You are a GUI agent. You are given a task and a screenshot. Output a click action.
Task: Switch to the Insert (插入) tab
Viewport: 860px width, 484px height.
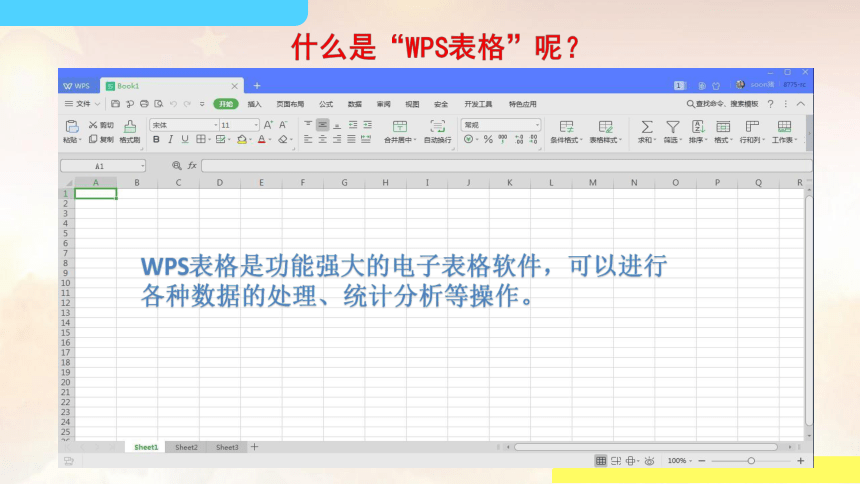pos(254,104)
